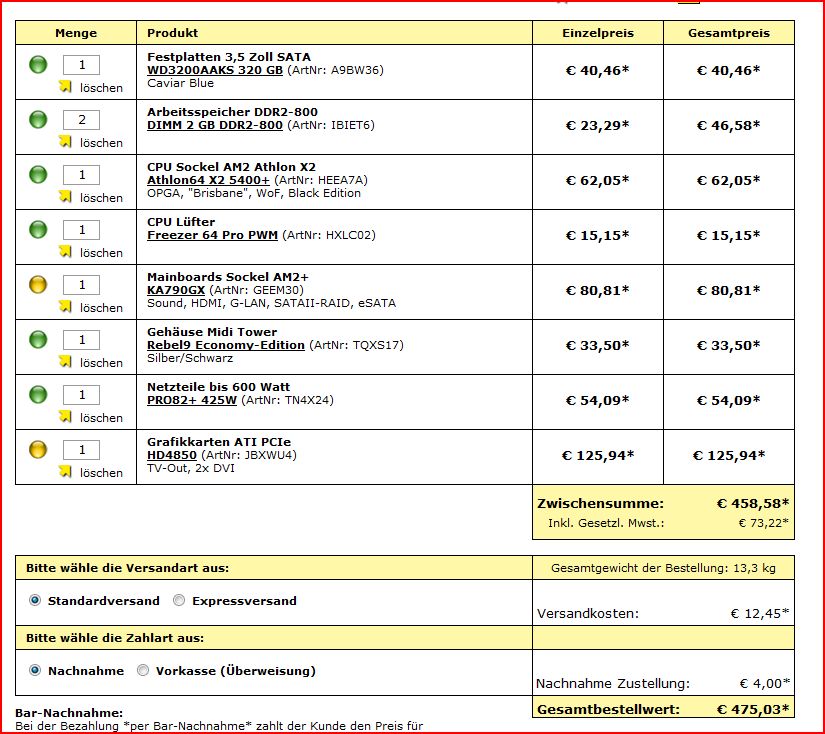Open Rebel9 Economy-Edition product link
The height and width of the screenshot is (734, 825).
(x=226, y=345)
